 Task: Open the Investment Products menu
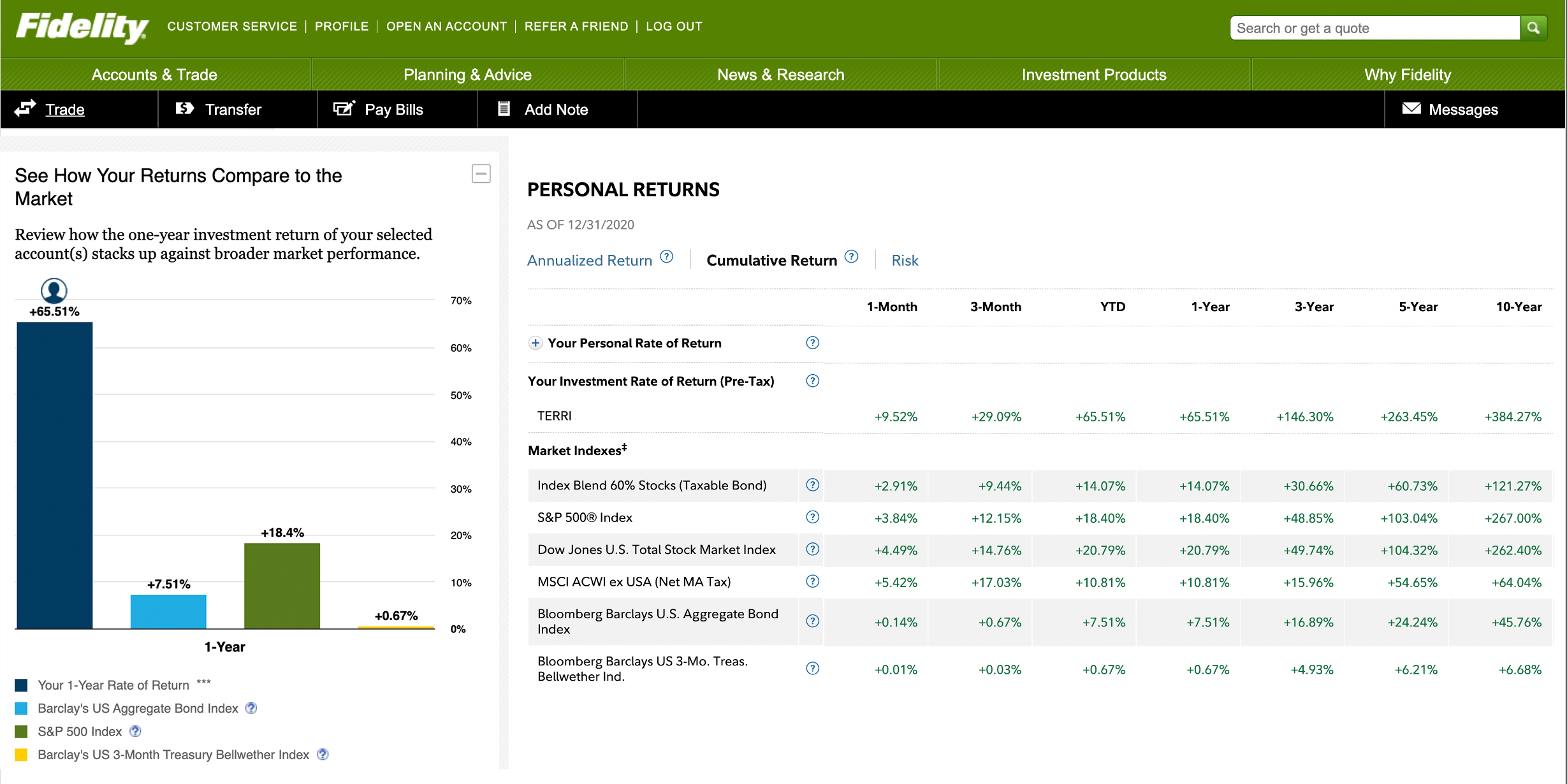(x=1094, y=75)
